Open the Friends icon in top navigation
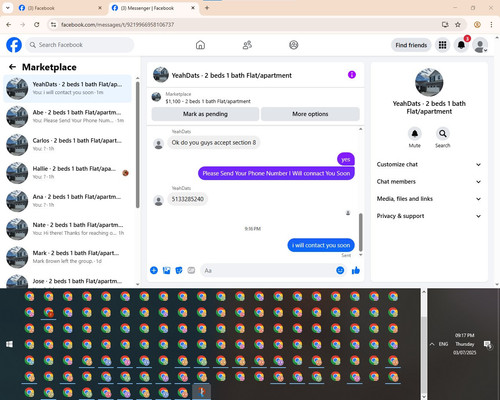The height and width of the screenshot is (400, 500). (247, 45)
